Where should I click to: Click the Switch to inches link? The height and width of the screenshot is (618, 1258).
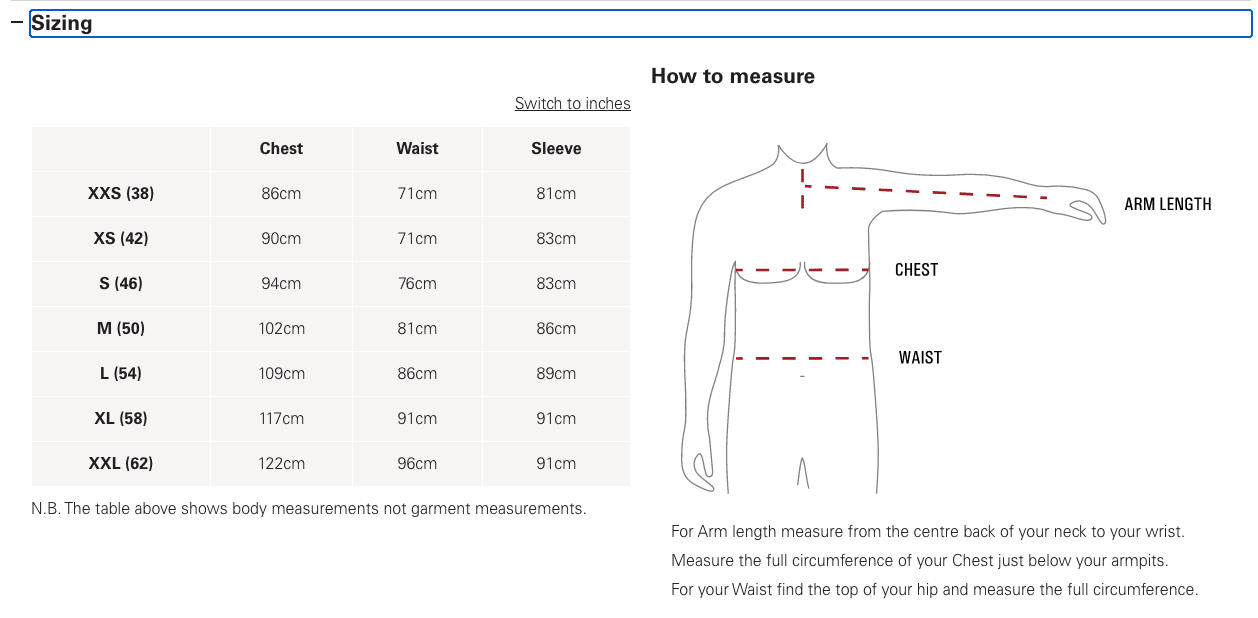(x=572, y=104)
